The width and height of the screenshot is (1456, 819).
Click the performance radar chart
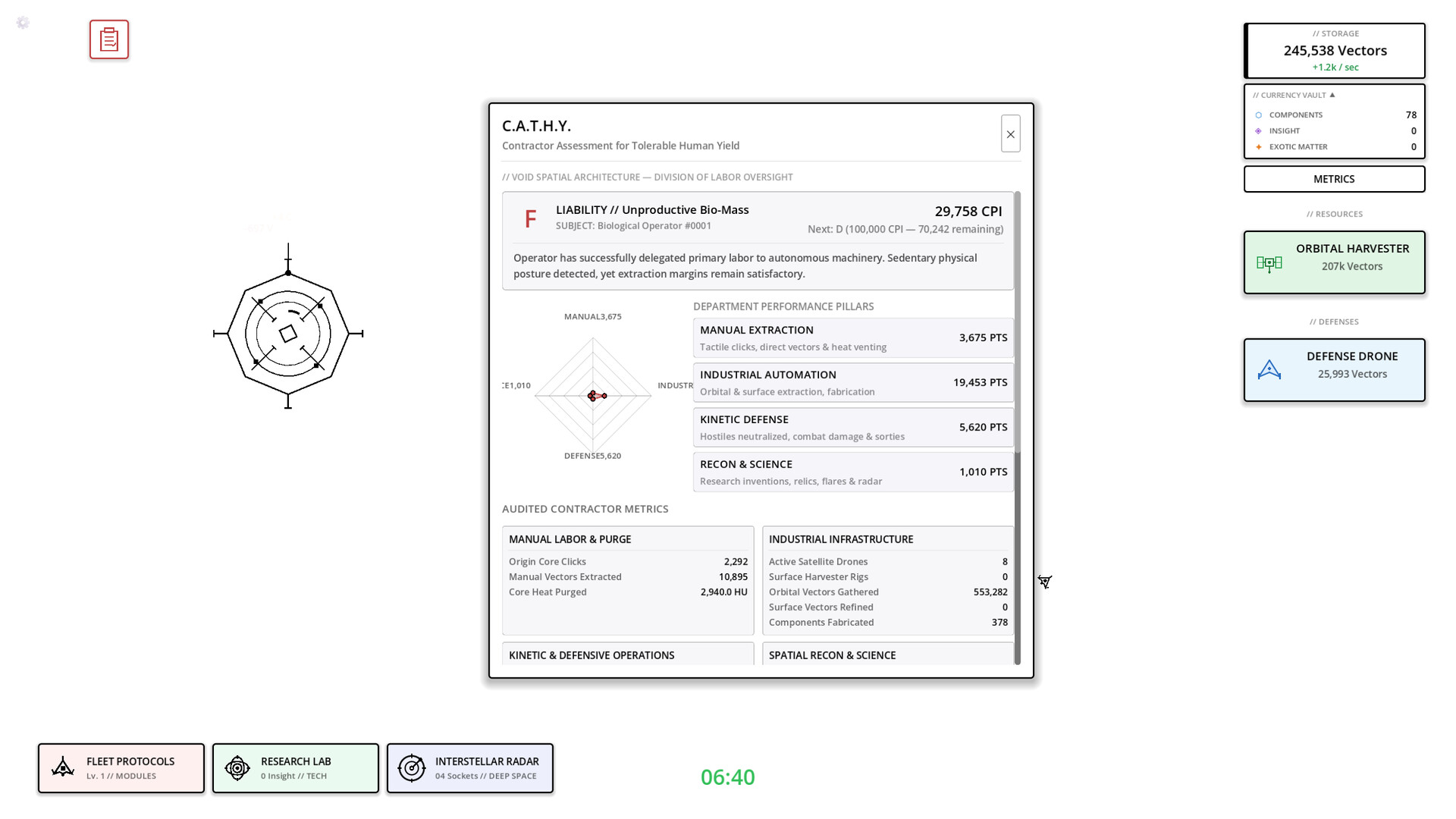[x=593, y=395]
